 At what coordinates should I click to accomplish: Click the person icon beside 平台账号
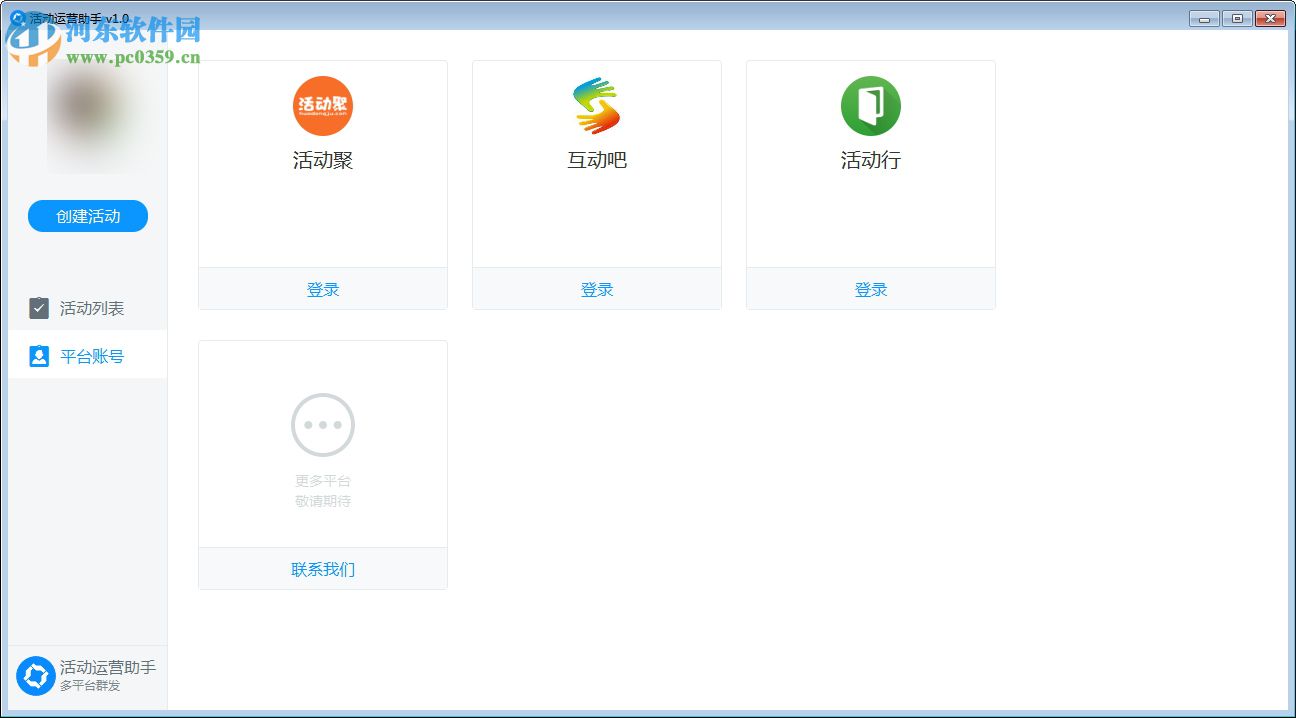point(38,355)
